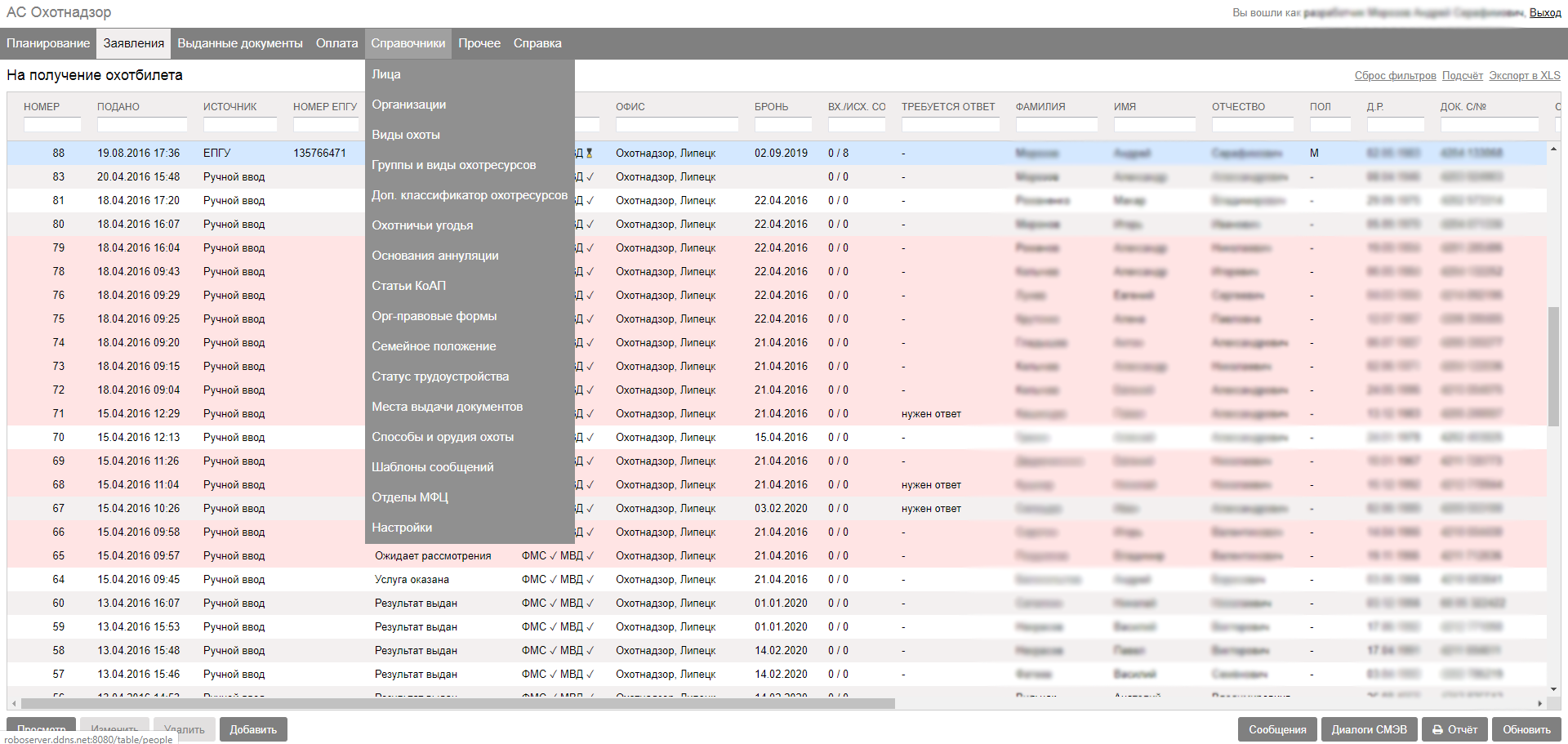Sort by ВХ./ИСХ. СО column header
Screen dimensions: 1568x744
pyautogui.click(x=857, y=107)
